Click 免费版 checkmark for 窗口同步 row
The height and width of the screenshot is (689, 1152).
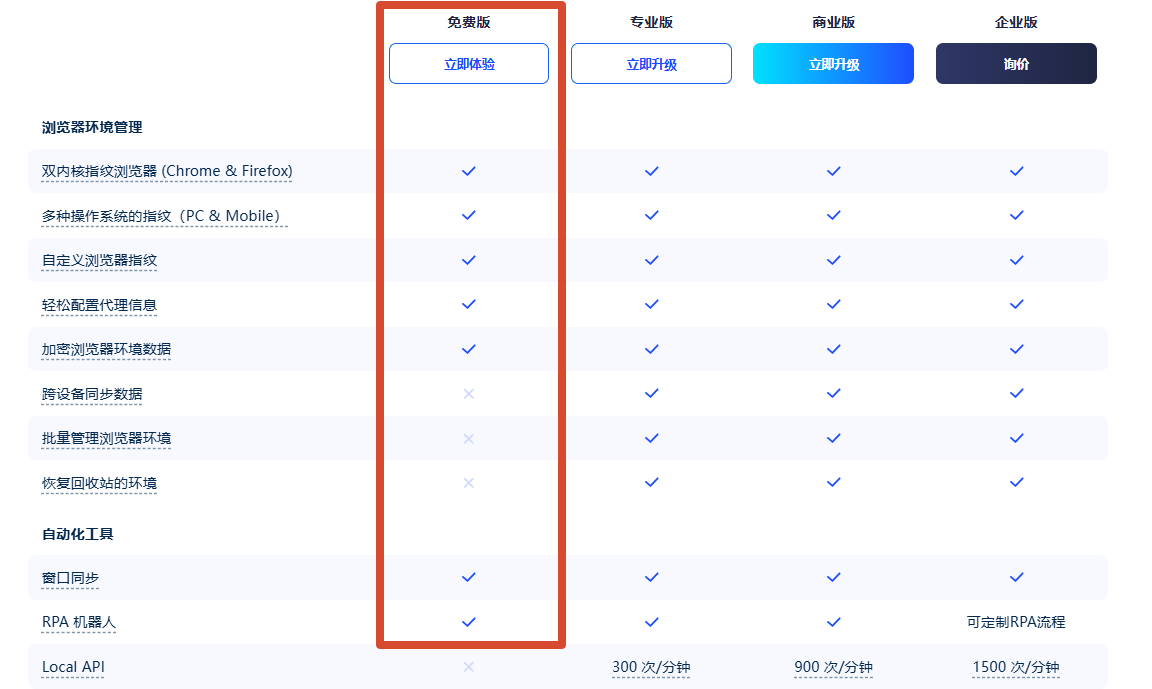tap(469, 577)
